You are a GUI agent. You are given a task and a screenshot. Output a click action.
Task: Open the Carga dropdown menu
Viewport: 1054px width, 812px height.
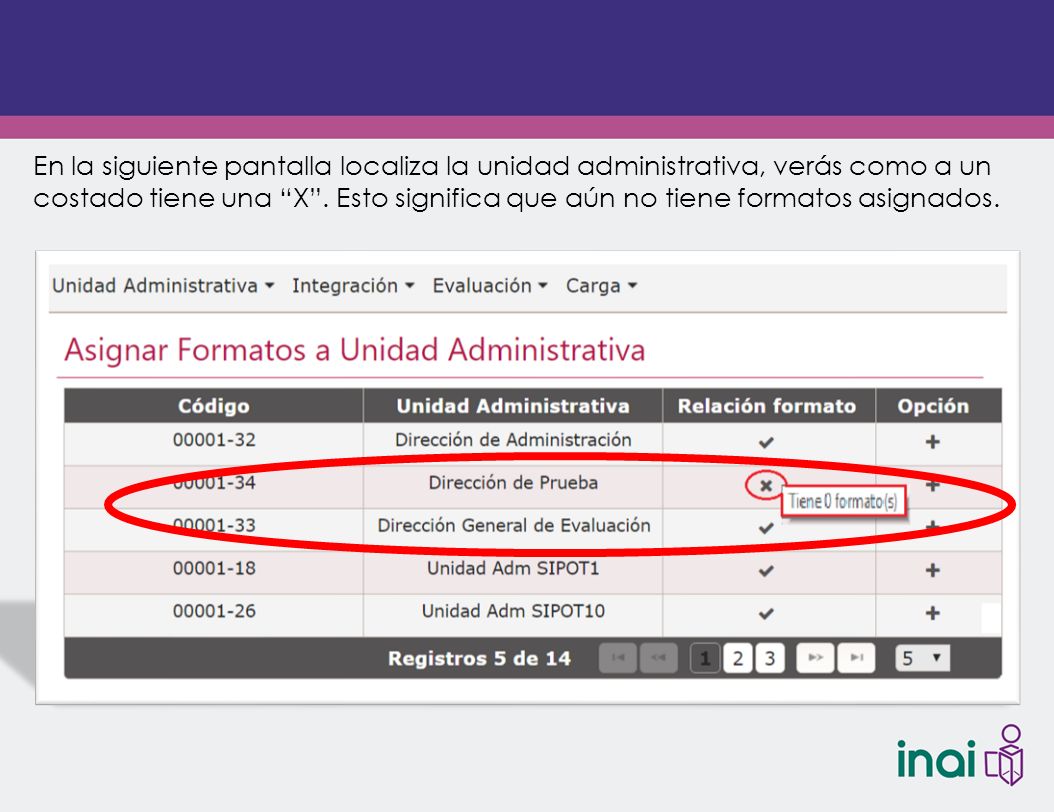tap(602, 286)
